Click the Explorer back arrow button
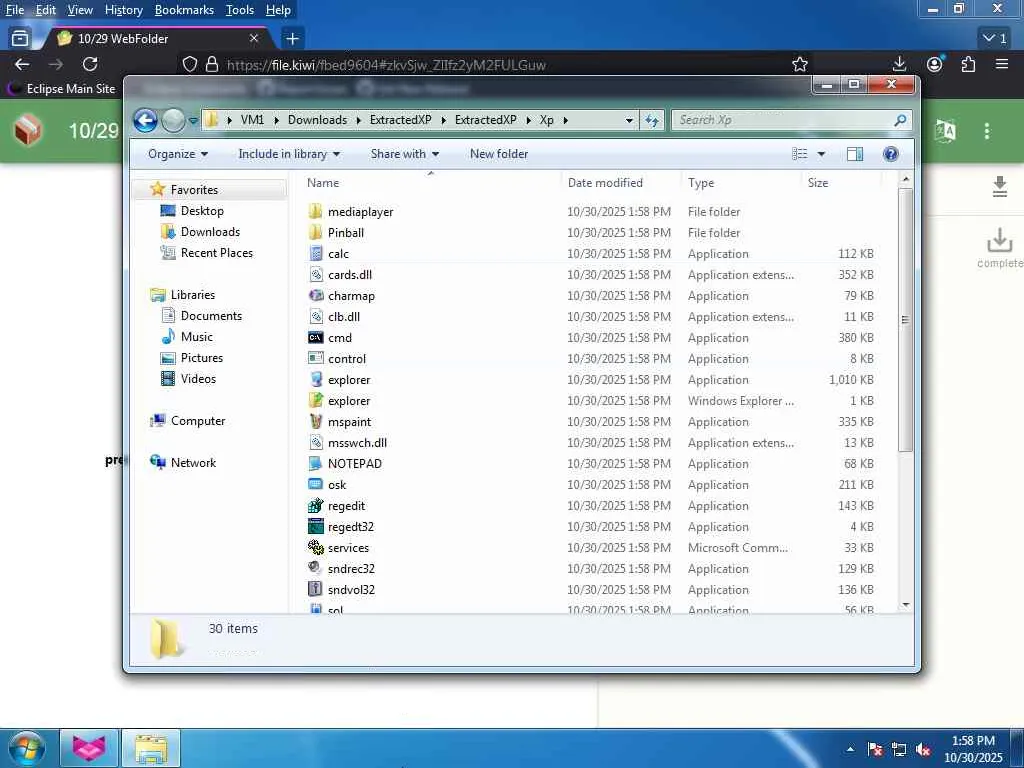The width and height of the screenshot is (1024, 768). tap(146, 120)
